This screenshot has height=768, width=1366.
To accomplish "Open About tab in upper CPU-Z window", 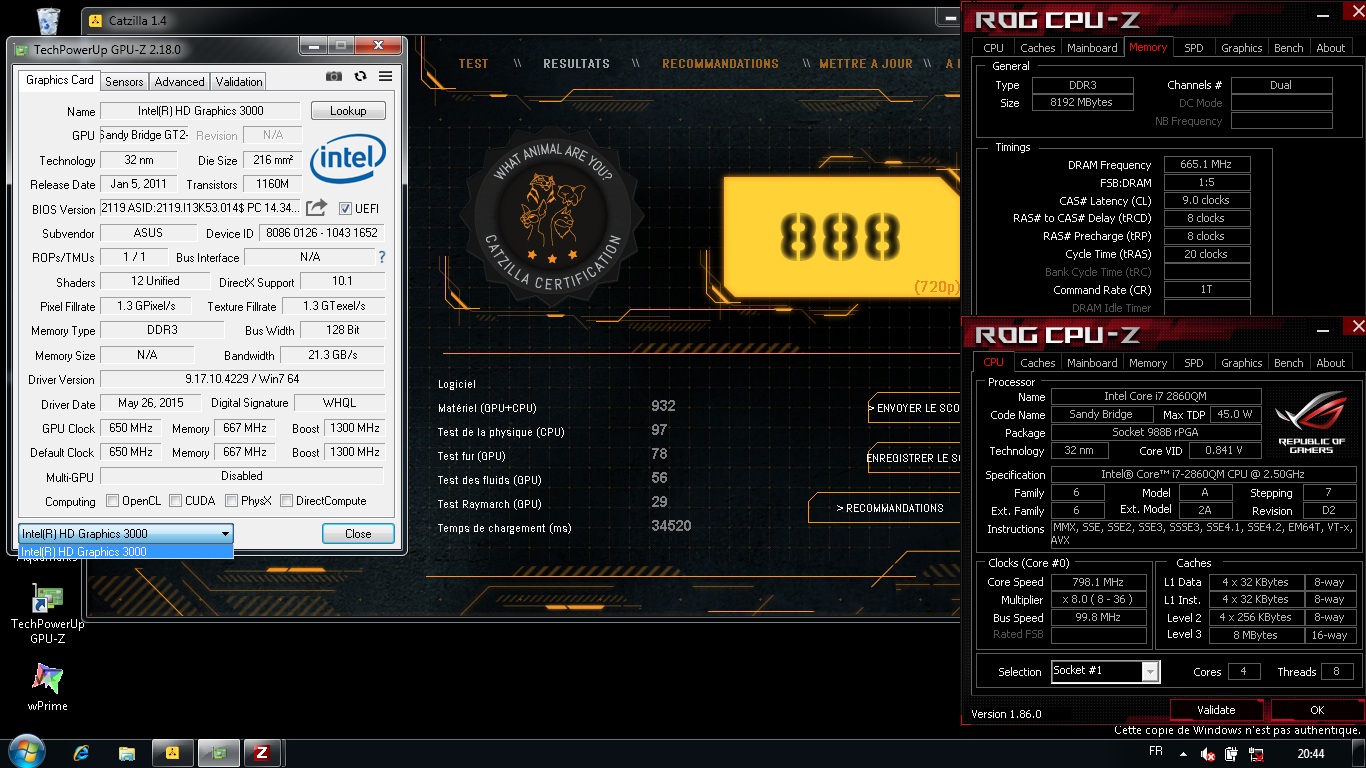I will coord(1330,48).
